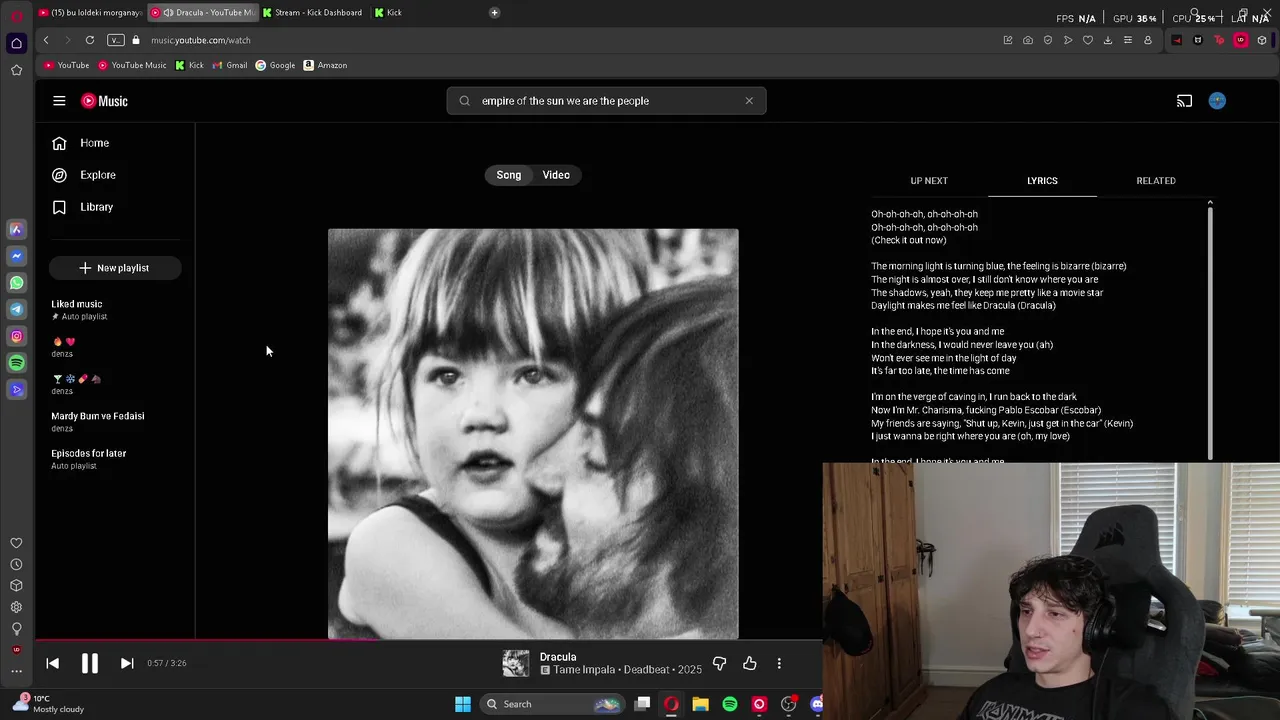Open browser downloads icon
The image size is (1280, 720).
[1108, 40]
